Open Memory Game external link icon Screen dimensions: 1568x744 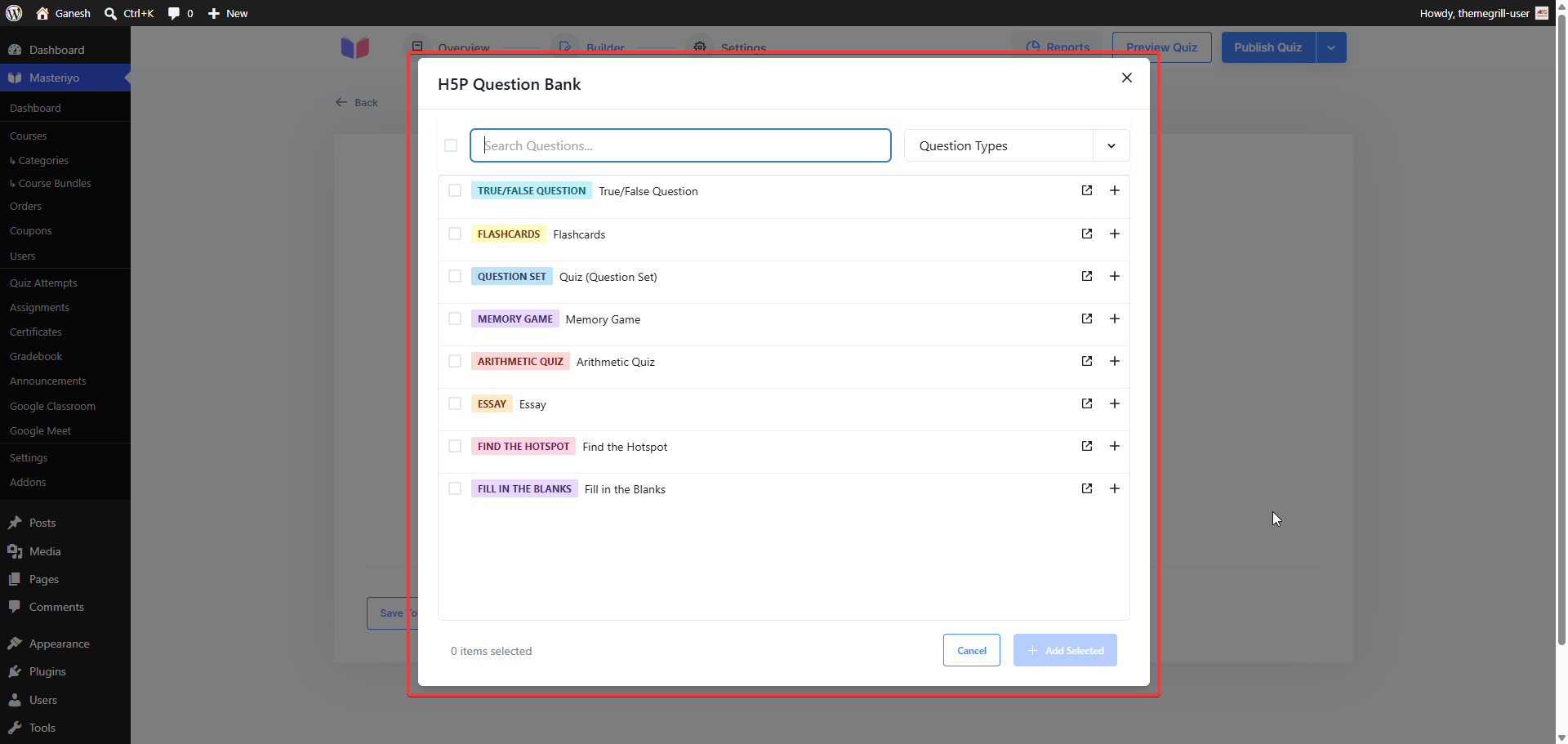pos(1087,319)
